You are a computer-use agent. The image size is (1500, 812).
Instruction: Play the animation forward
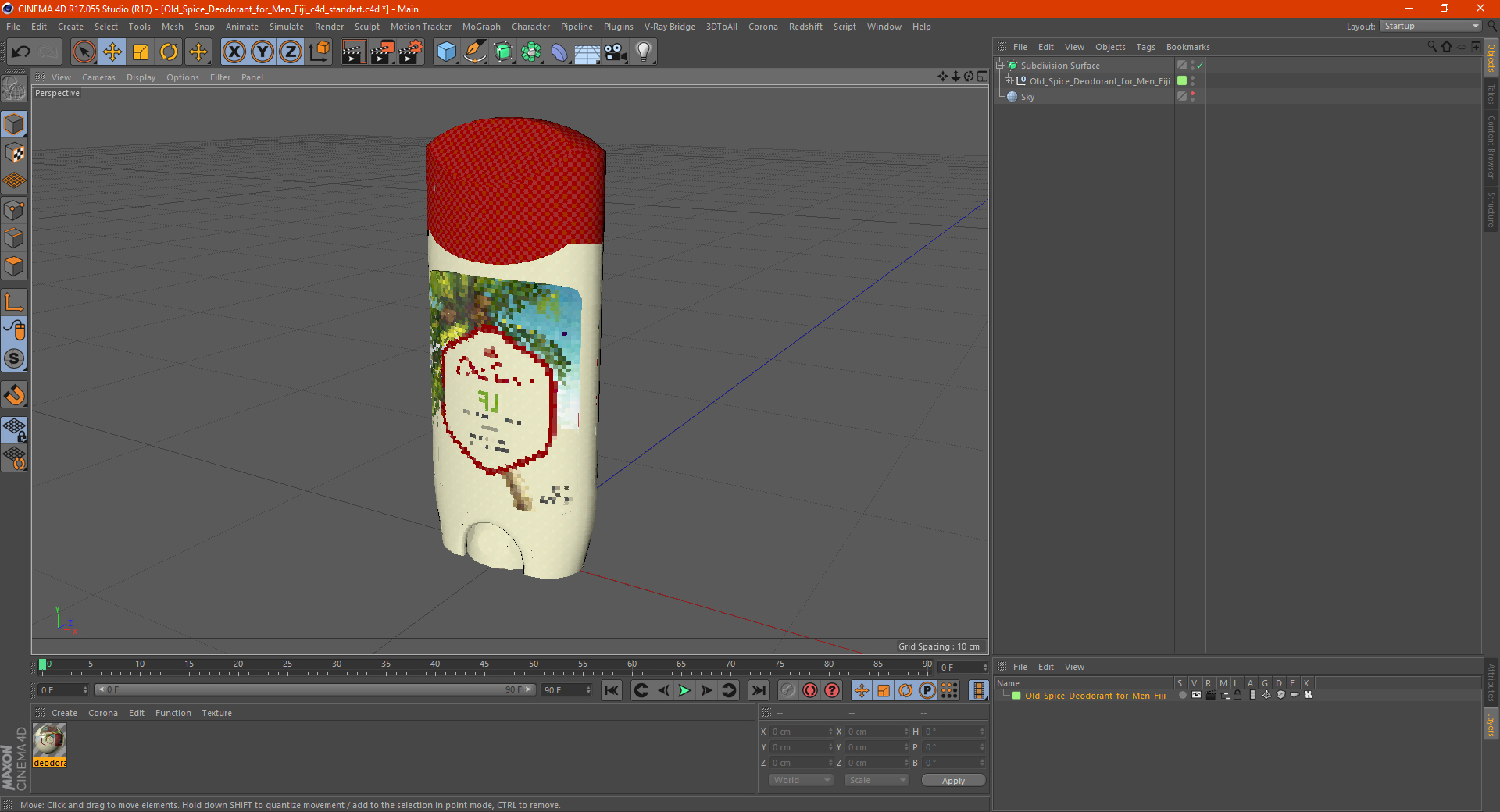[x=684, y=690]
